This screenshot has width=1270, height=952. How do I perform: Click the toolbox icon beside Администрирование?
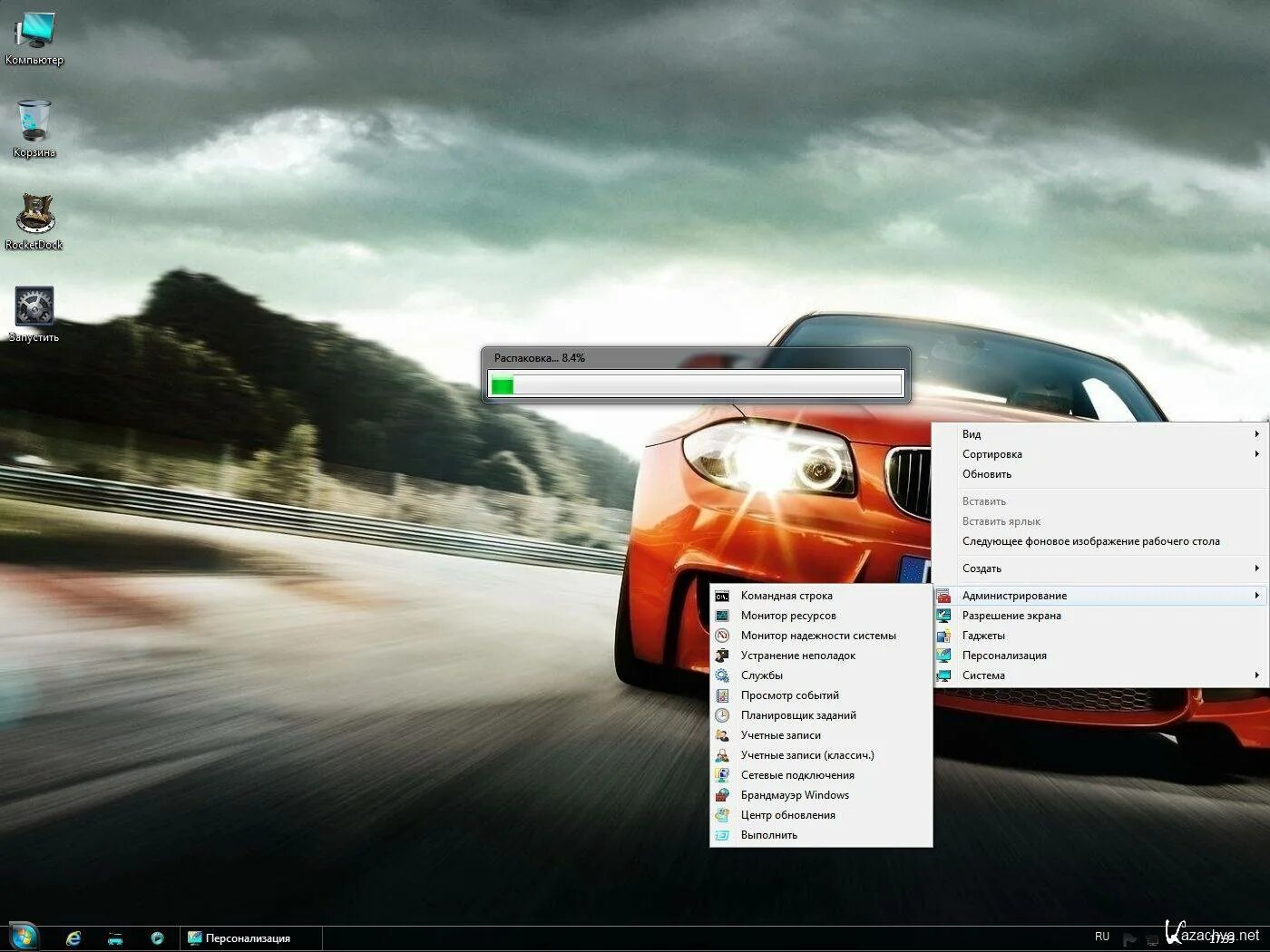pos(943,596)
